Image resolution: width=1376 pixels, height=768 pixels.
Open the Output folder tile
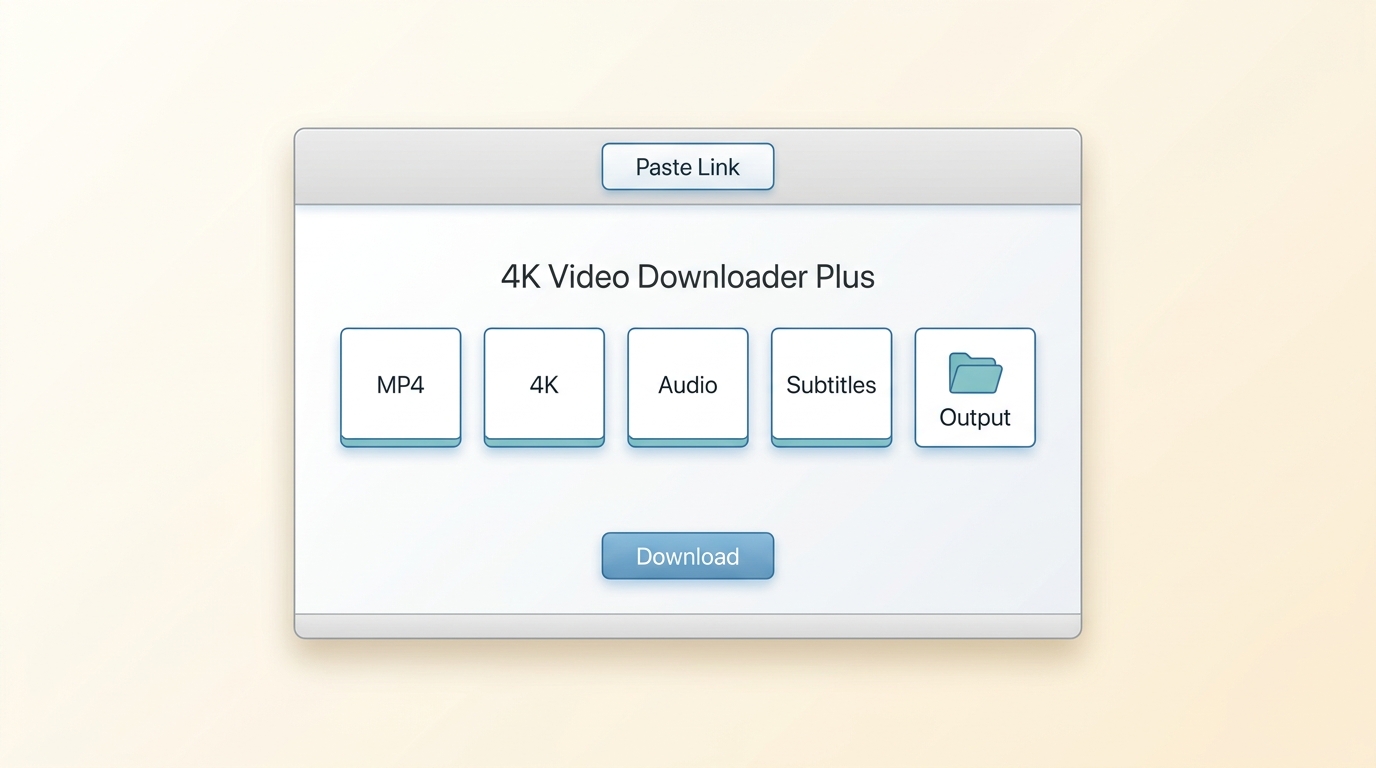pyautogui.click(x=975, y=387)
